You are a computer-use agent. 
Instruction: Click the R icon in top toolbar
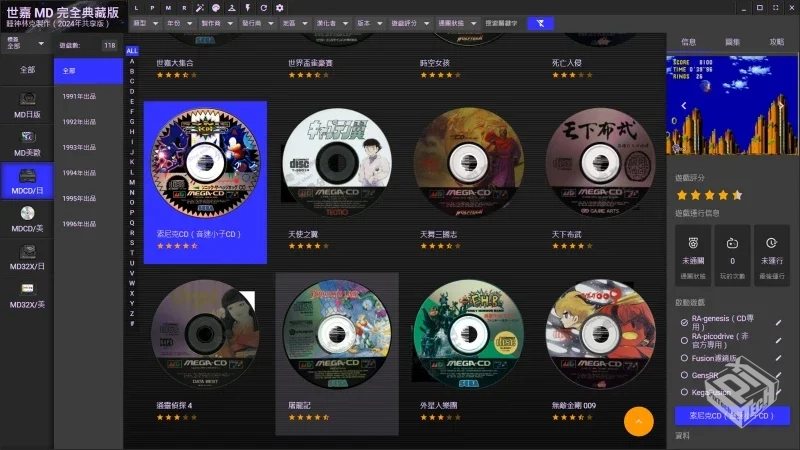(184, 8)
